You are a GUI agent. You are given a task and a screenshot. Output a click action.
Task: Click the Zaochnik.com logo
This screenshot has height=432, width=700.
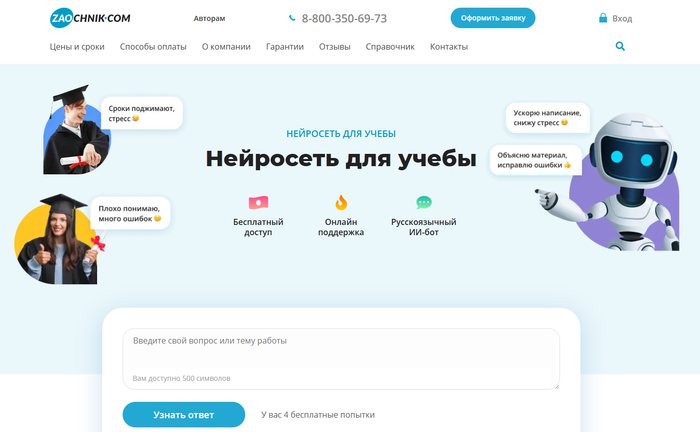pos(90,18)
